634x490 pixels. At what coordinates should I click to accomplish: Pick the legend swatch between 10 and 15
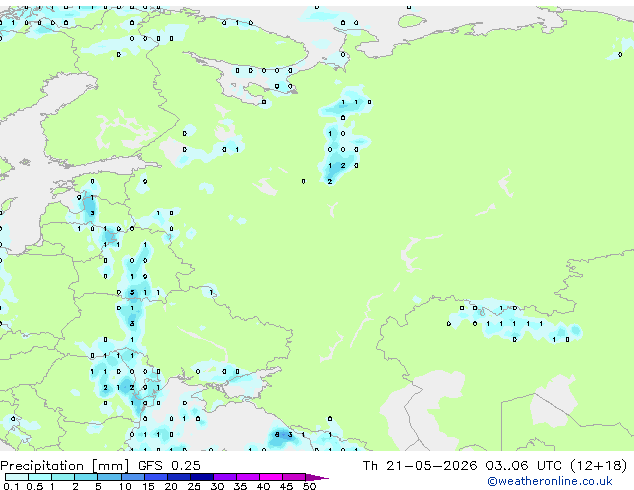132,477
